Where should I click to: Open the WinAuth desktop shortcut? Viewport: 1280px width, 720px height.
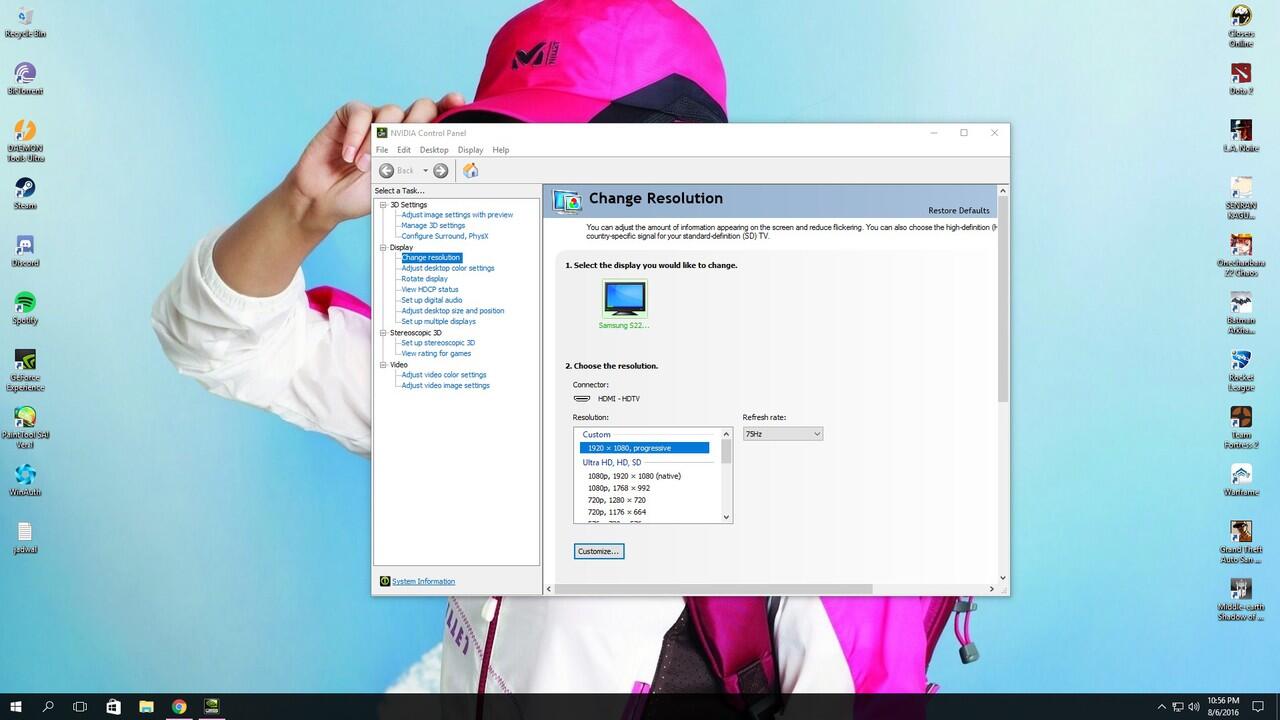[25, 479]
